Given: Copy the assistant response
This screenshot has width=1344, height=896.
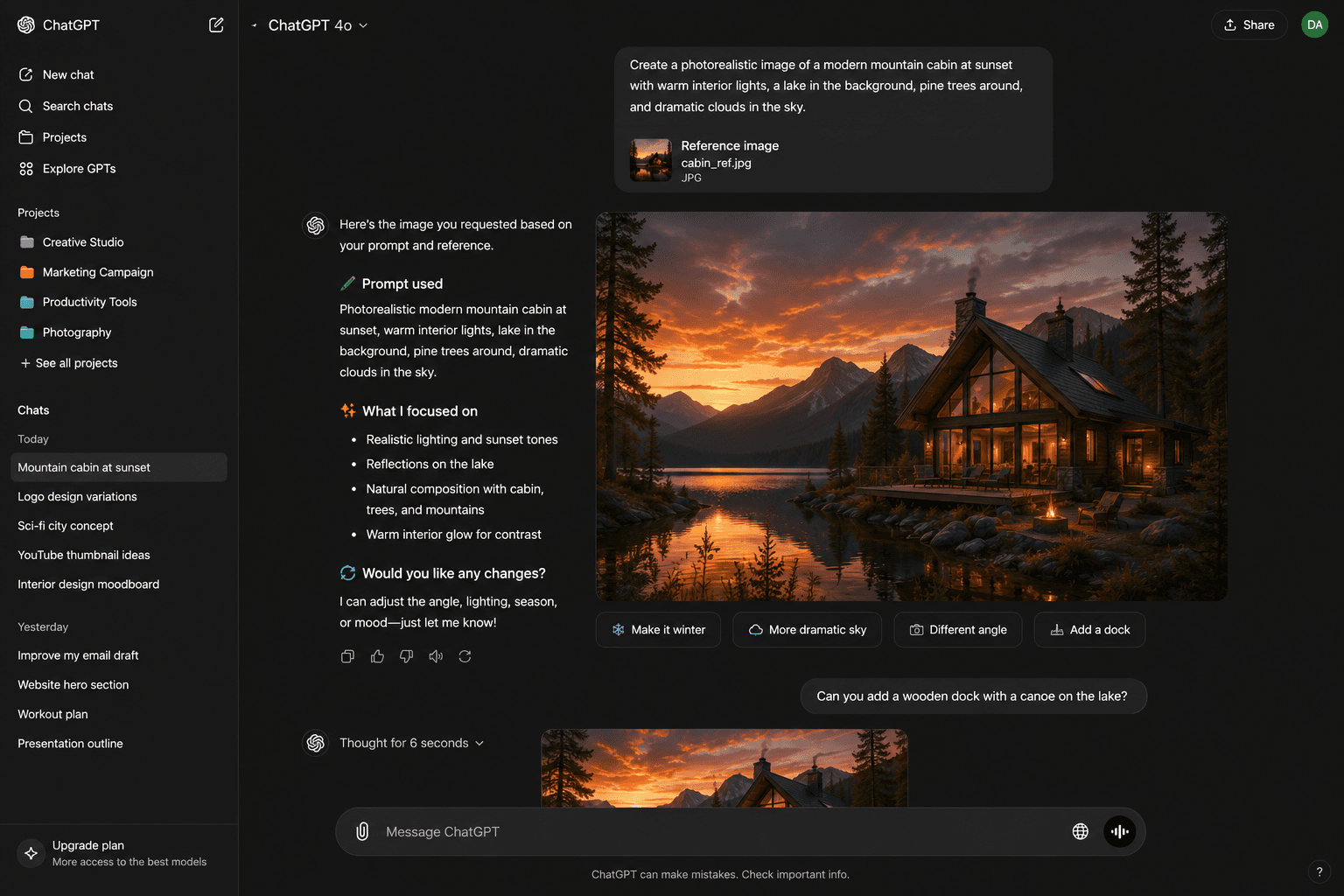Looking at the screenshot, I should click(x=347, y=656).
